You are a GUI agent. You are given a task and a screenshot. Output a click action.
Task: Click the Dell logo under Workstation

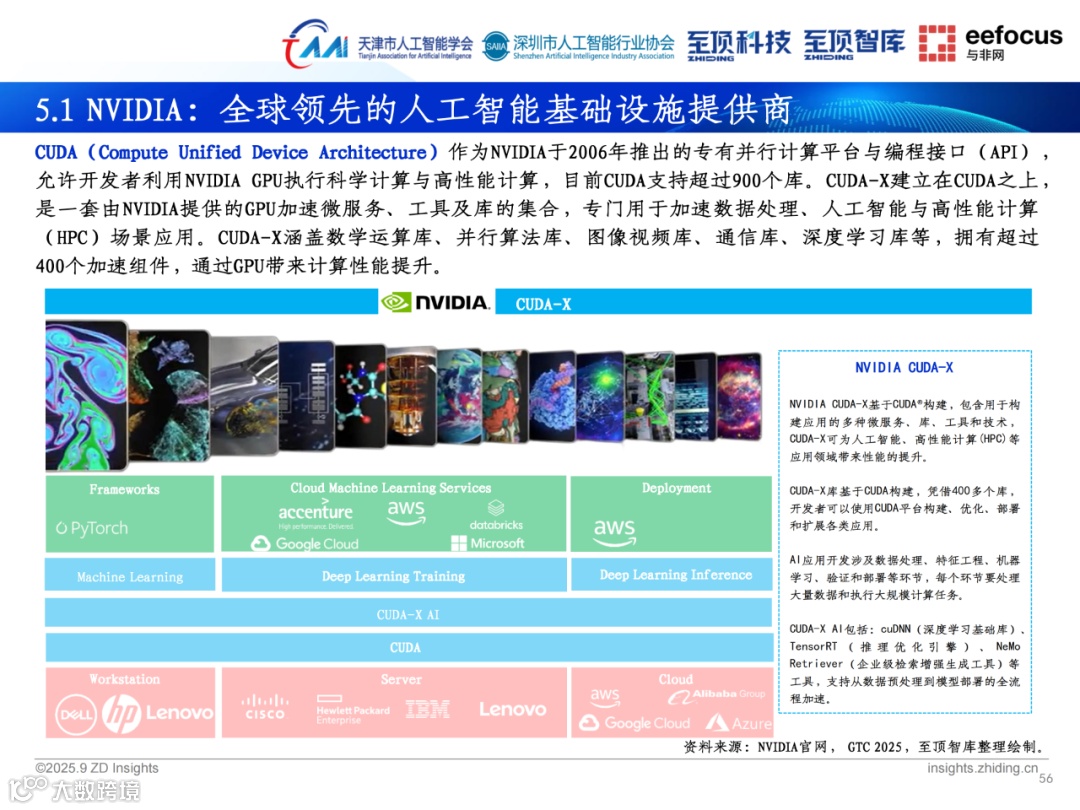pos(76,714)
